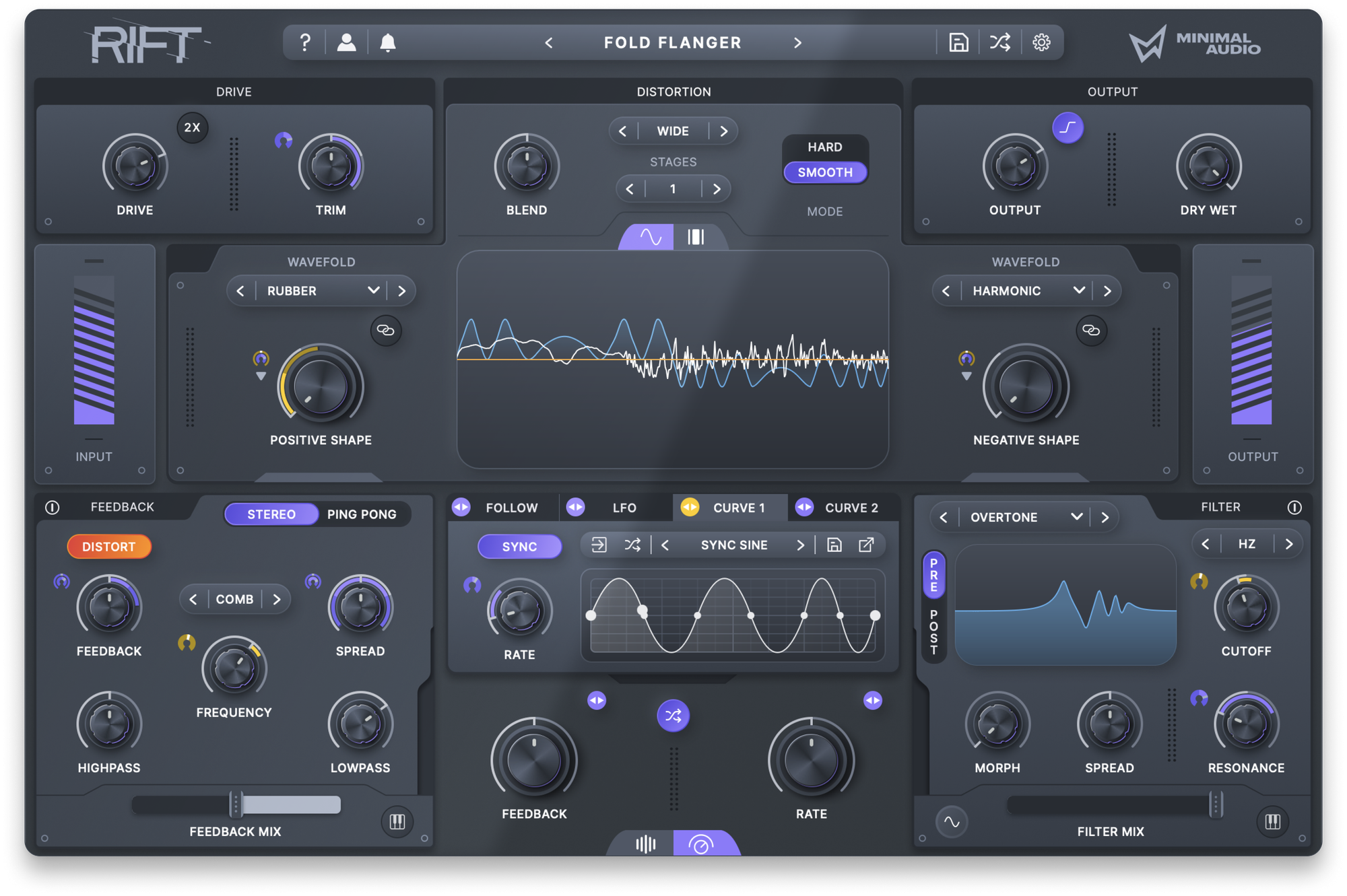Click the save preset floppy disk icon

958,42
